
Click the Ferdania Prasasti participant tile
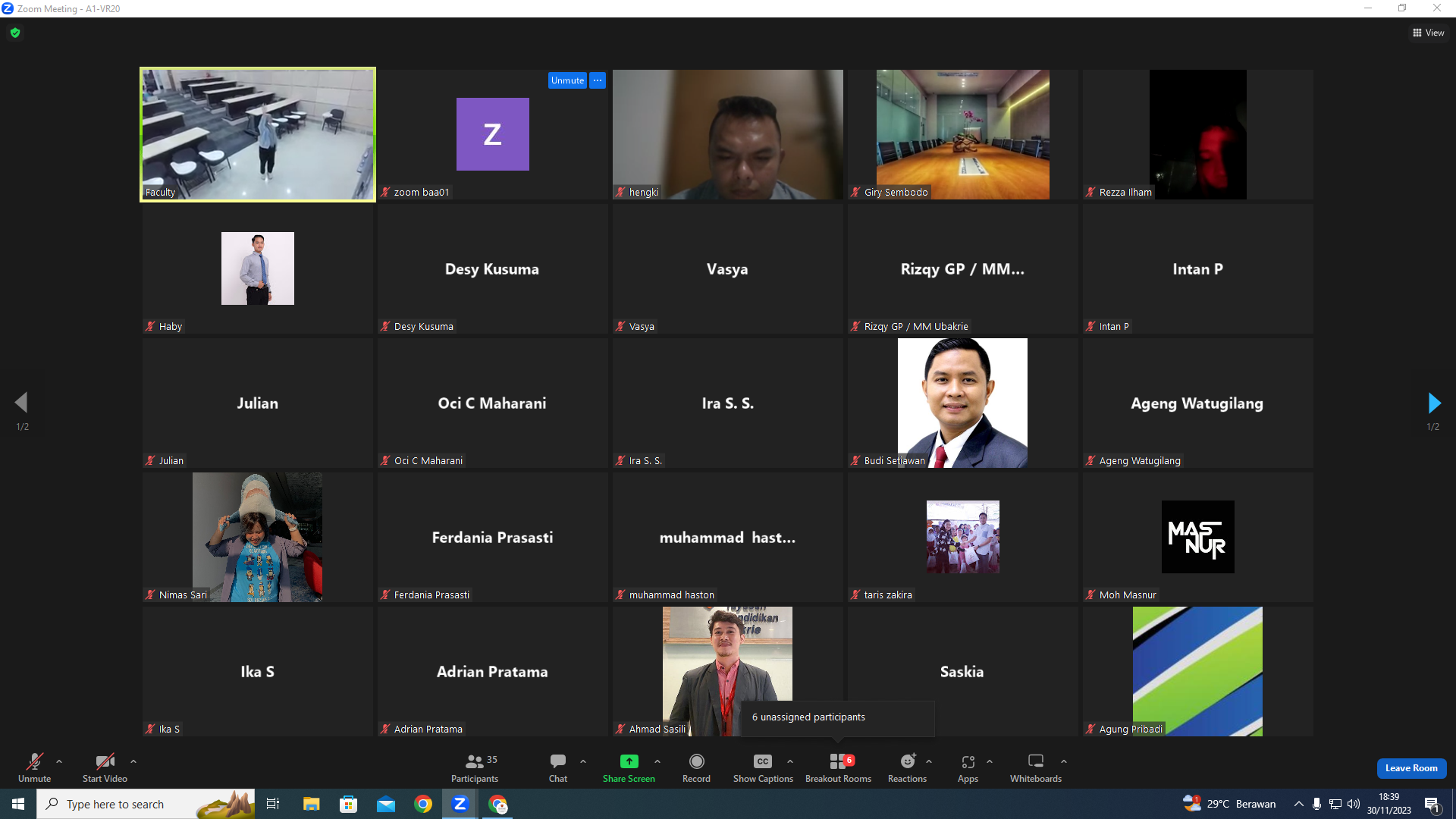(493, 537)
